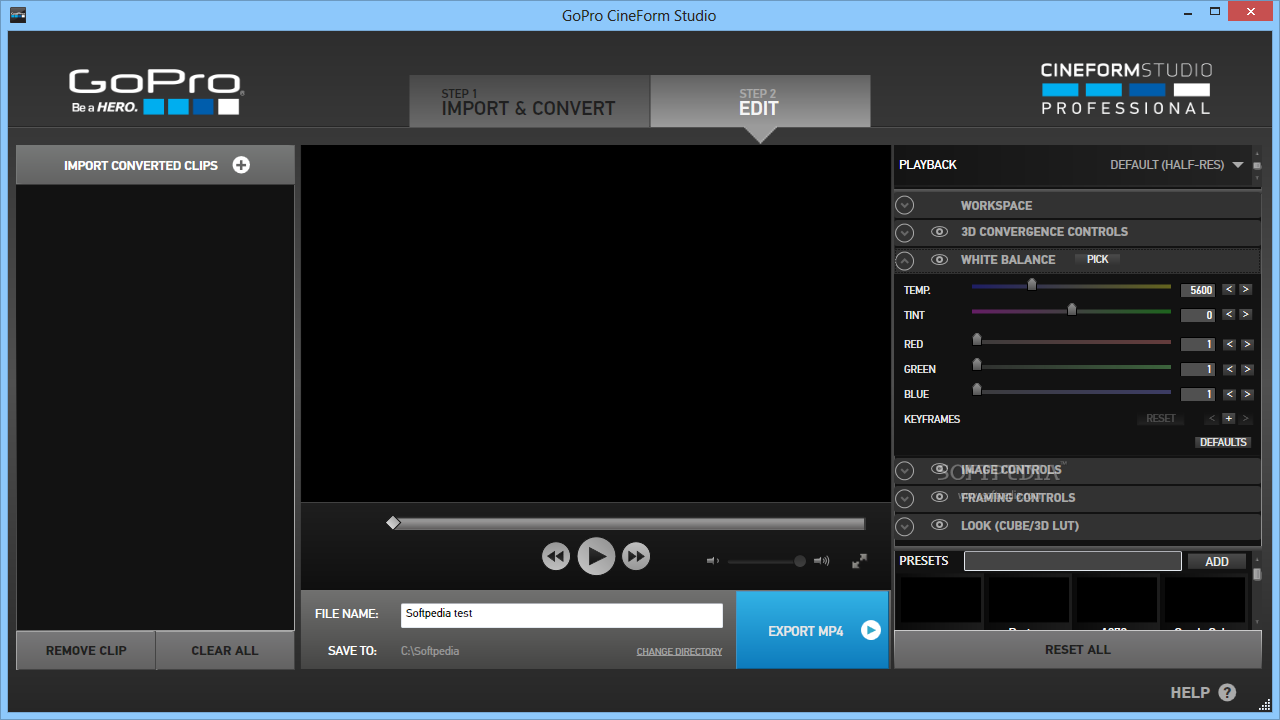Click the keyframes Reset button

click(1161, 419)
